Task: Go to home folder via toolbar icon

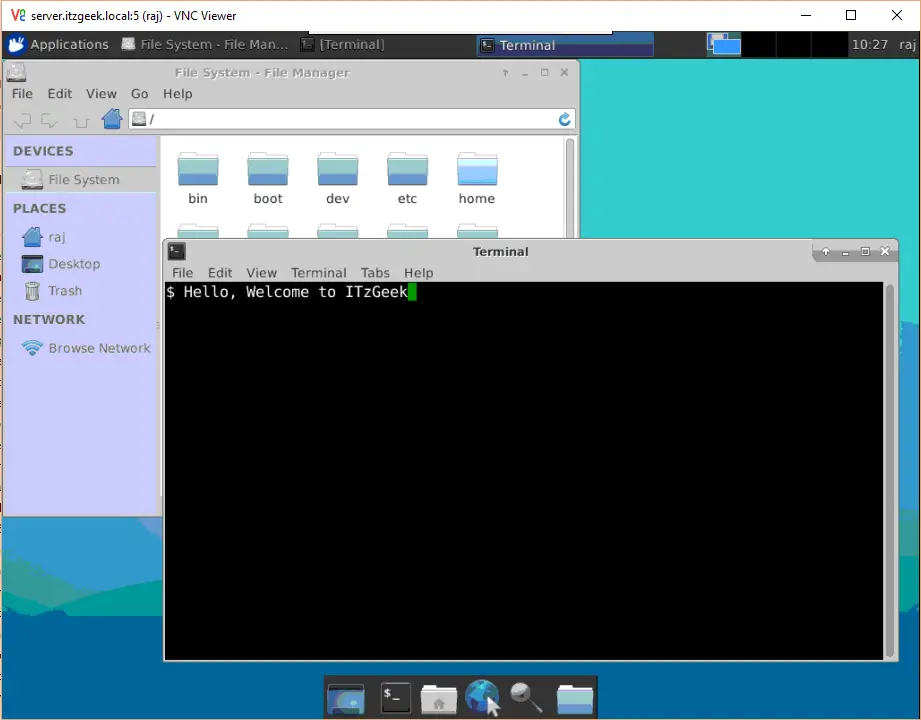Action: pyautogui.click(x=112, y=119)
